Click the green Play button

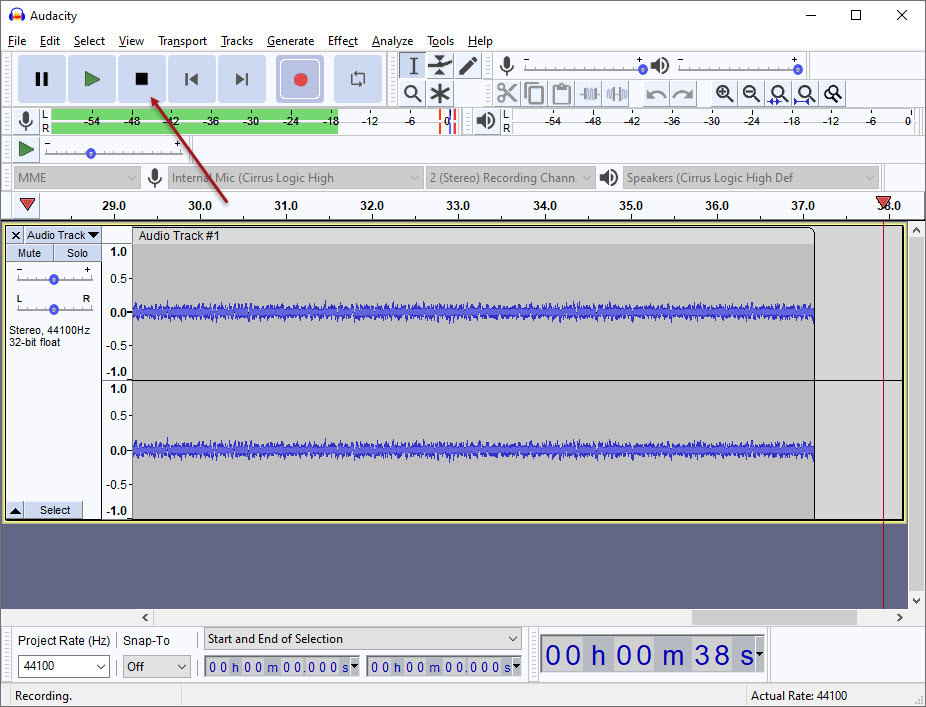pos(92,79)
